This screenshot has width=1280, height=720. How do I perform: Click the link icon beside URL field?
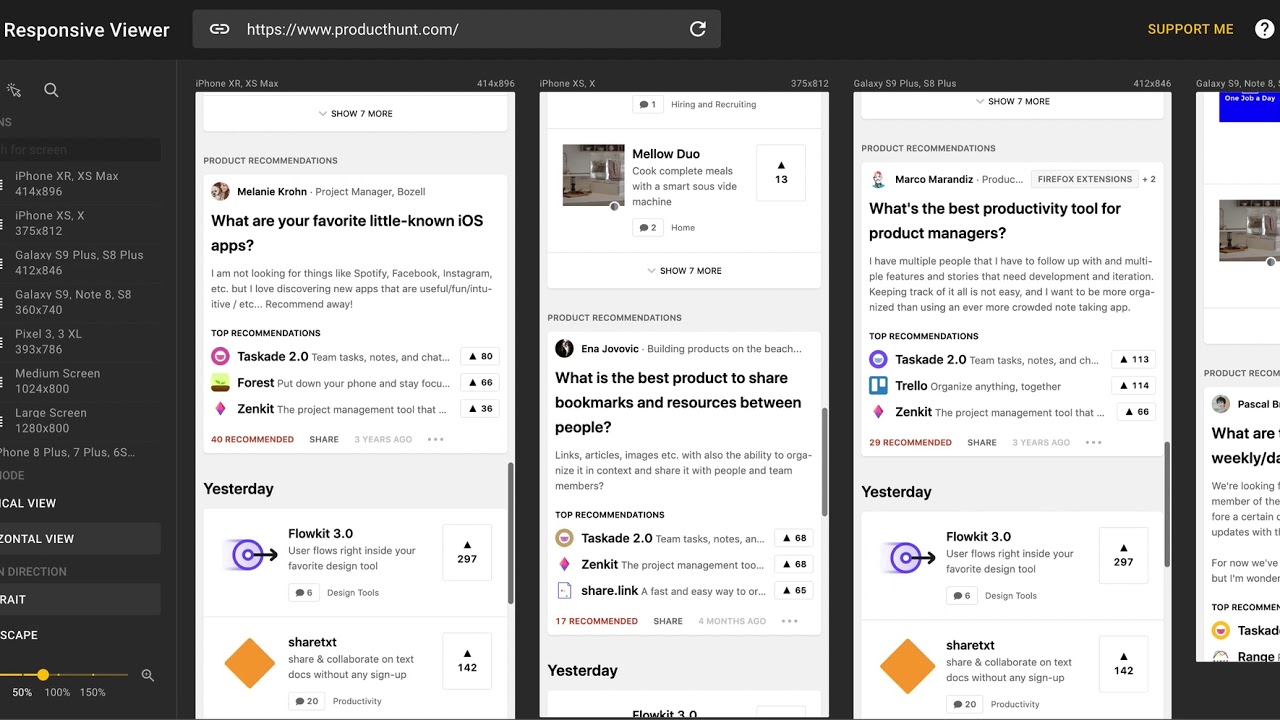[219, 29]
